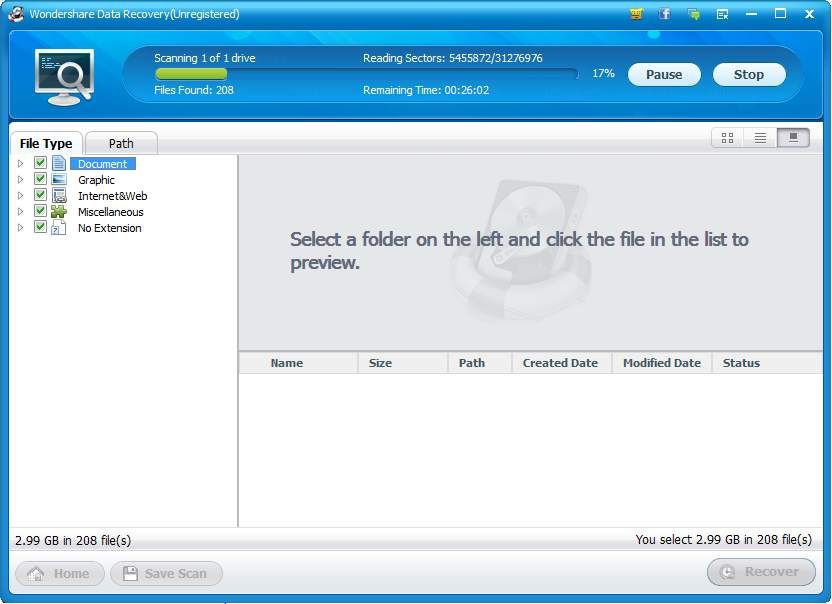This screenshot has height=604, width=832.
Task: Select the File Type tab
Action: click(46, 143)
